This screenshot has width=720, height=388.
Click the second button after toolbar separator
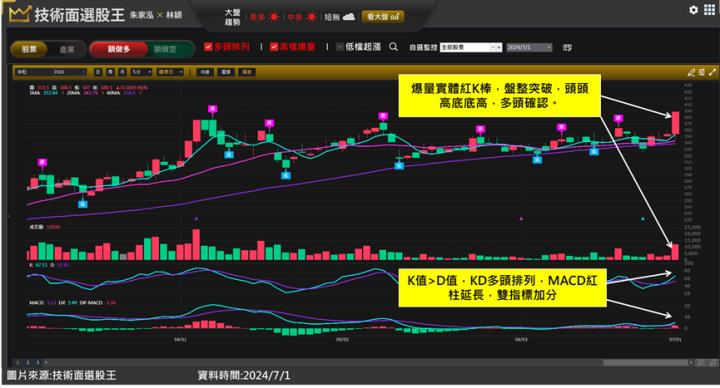coord(226,72)
